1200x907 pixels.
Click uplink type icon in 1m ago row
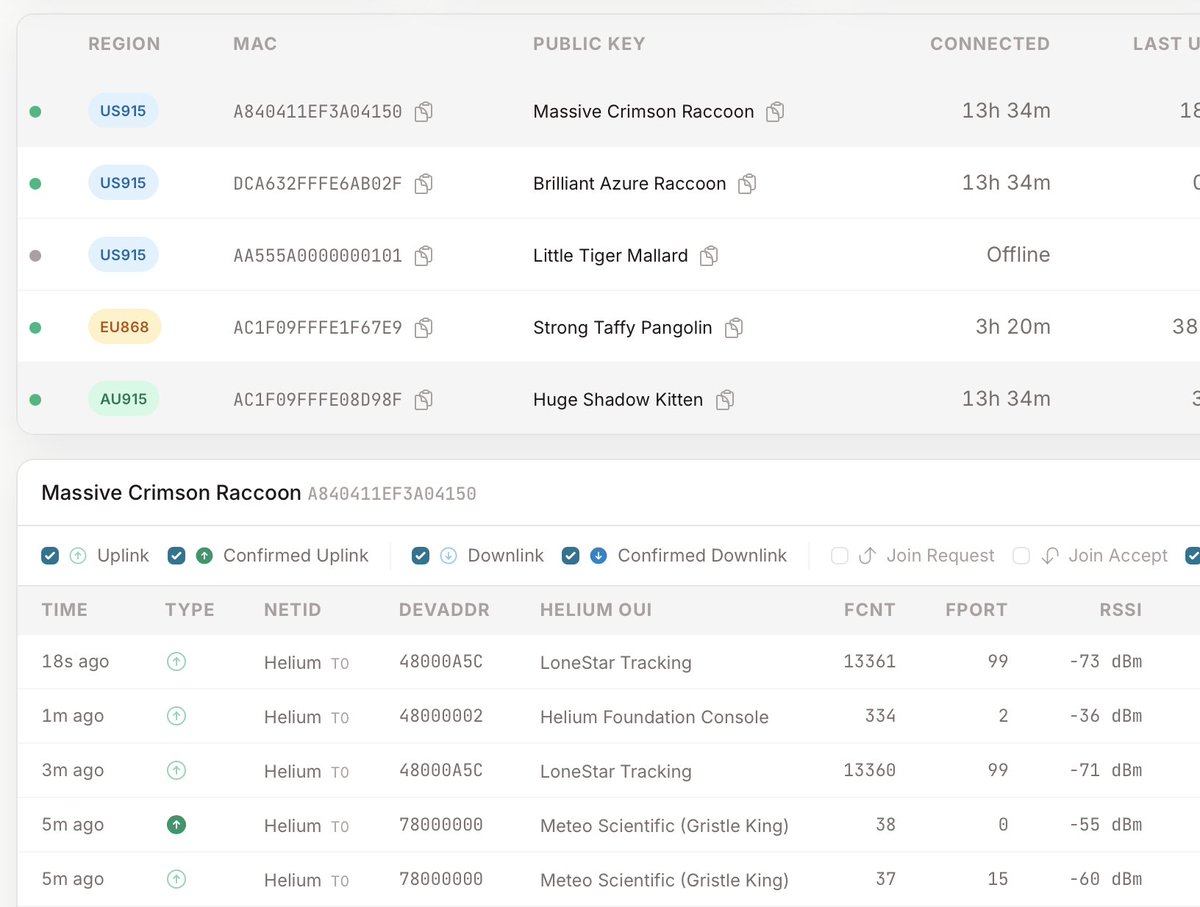point(176,716)
